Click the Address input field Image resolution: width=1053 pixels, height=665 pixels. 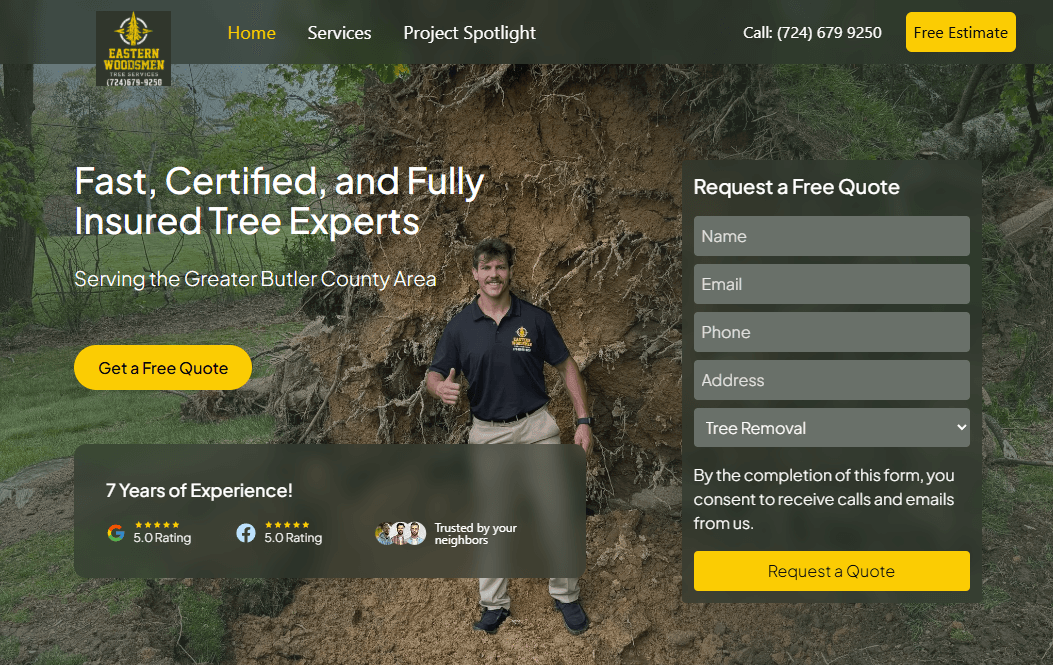pyautogui.click(x=831, y=380)
